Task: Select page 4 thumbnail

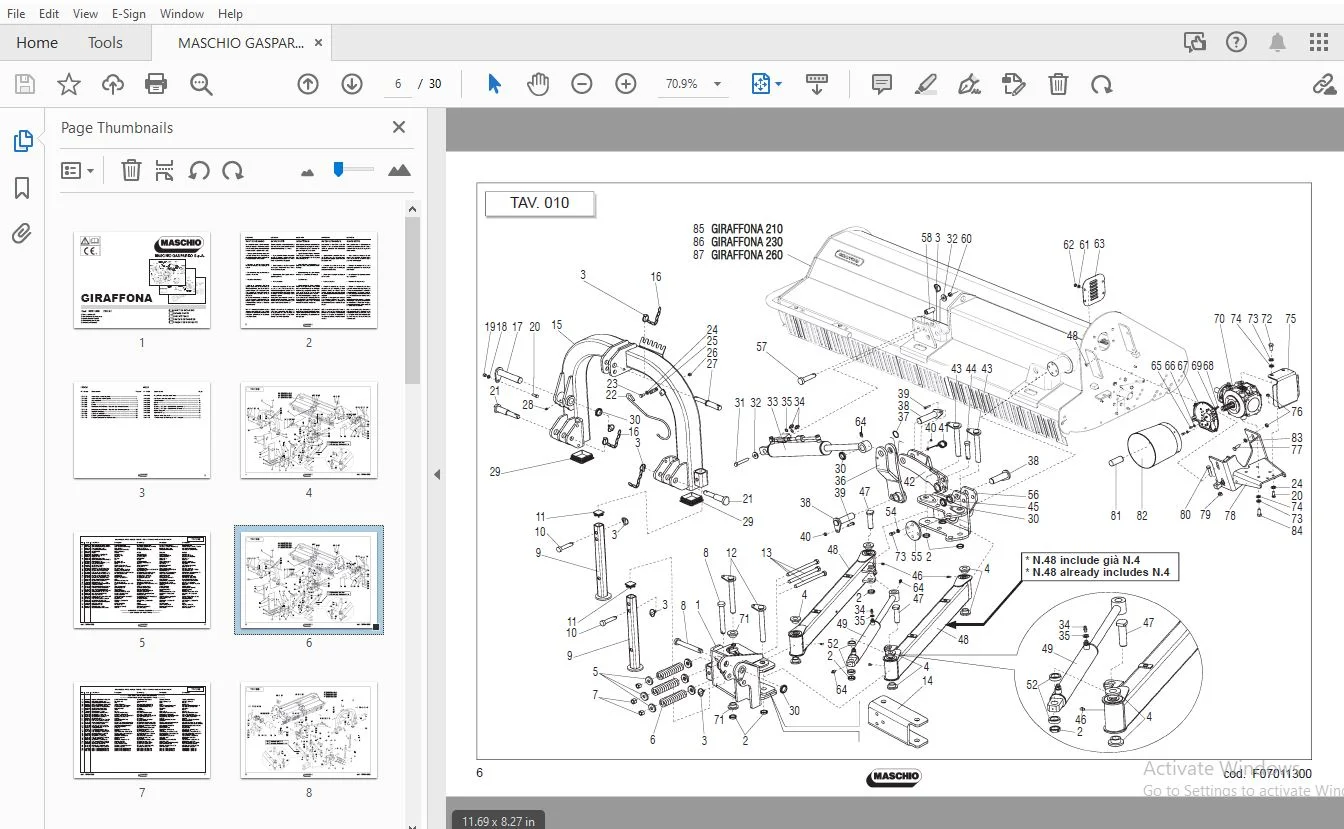Action: click(x=309, y=429)
